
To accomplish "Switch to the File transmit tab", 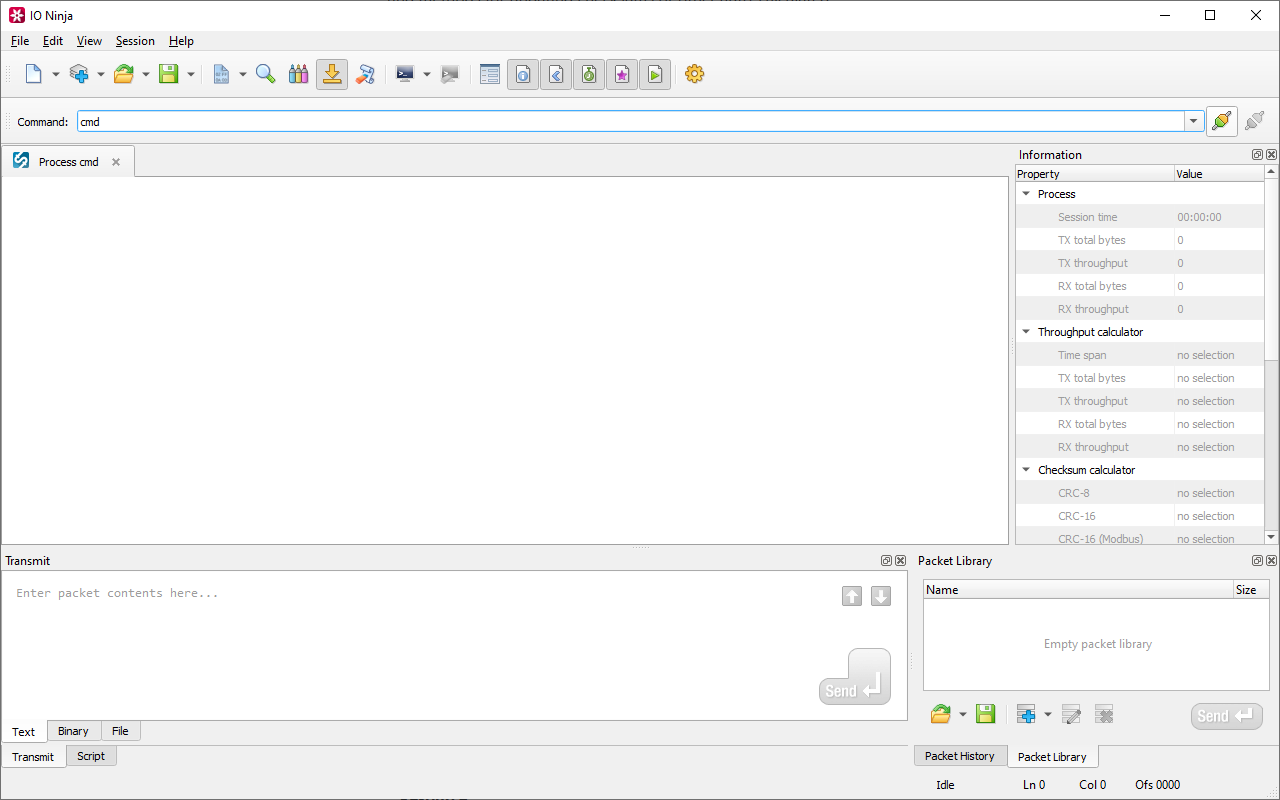I will pyautogui.click(x=120, y=731).
